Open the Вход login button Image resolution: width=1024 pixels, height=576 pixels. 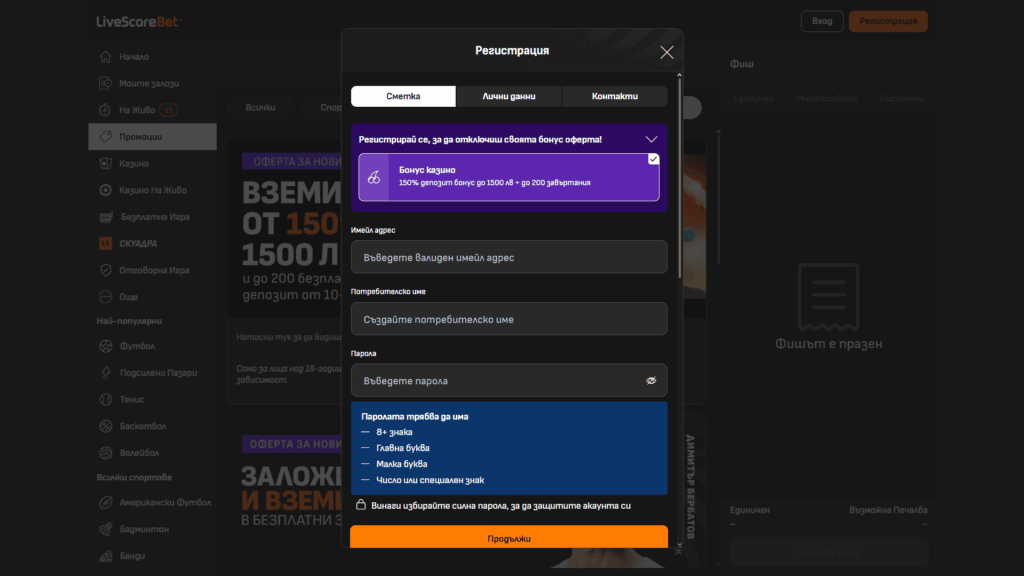821,20
